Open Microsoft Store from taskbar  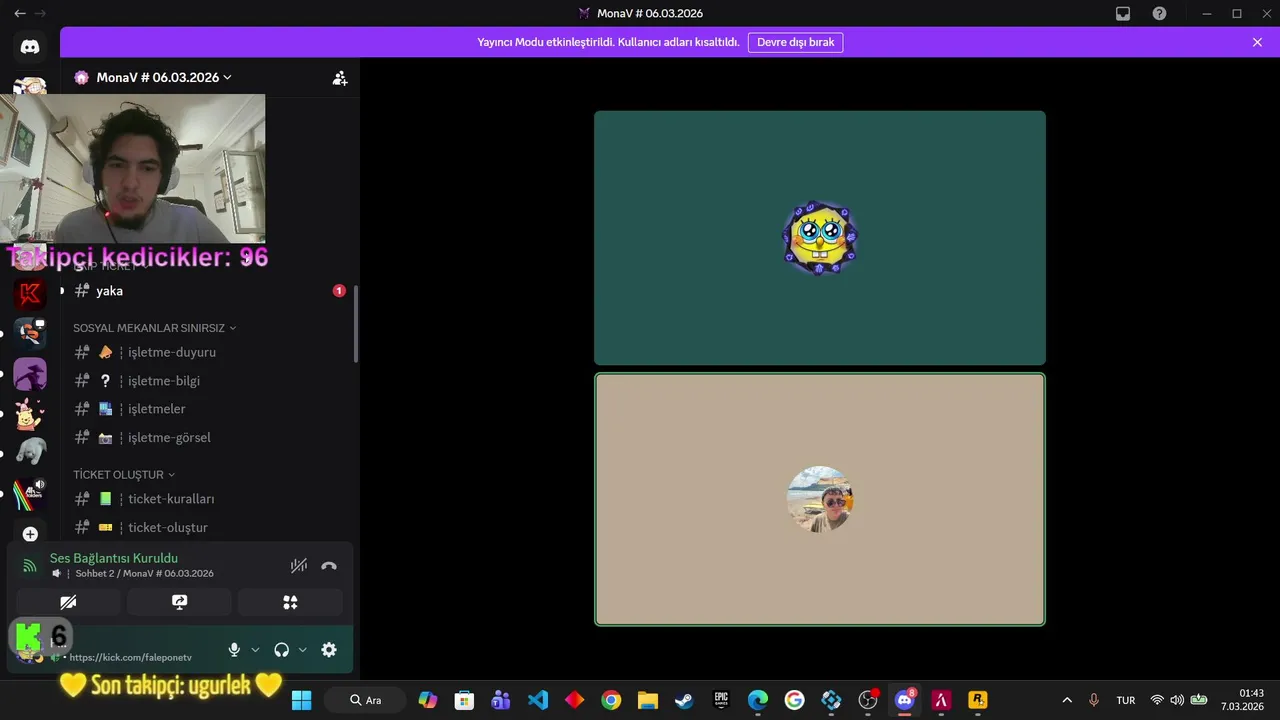pyautogui.click(x=464, y=700)
